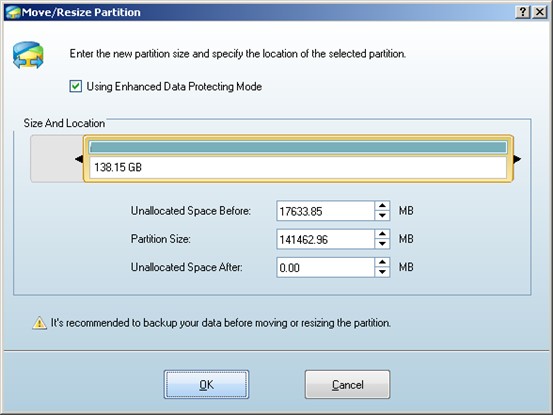The height and width of the screenshot is (415, 553).
Task: Click the question mark help button
Action: tap(523, 12)
